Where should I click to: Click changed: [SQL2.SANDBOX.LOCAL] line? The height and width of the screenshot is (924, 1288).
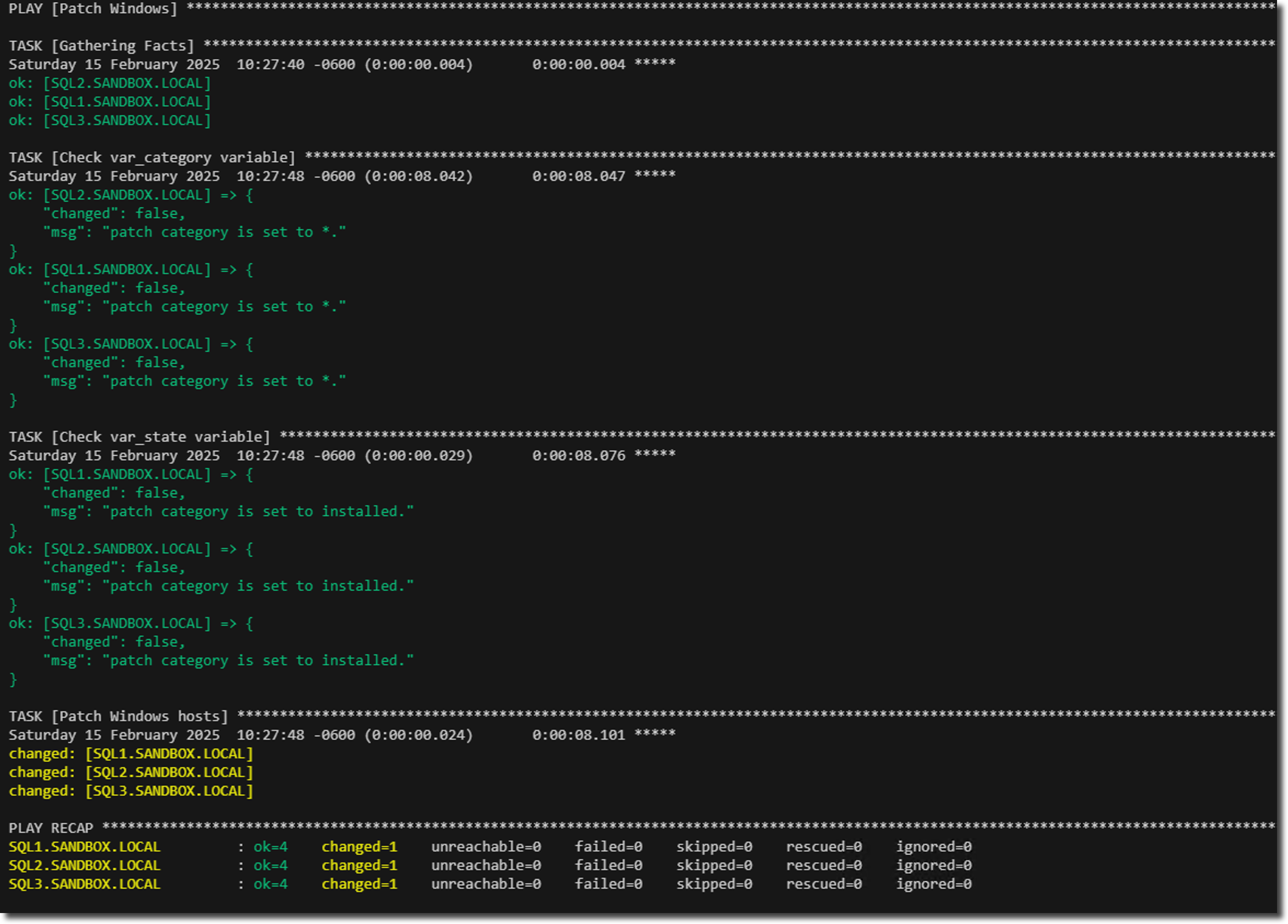[x=131, y=772]
